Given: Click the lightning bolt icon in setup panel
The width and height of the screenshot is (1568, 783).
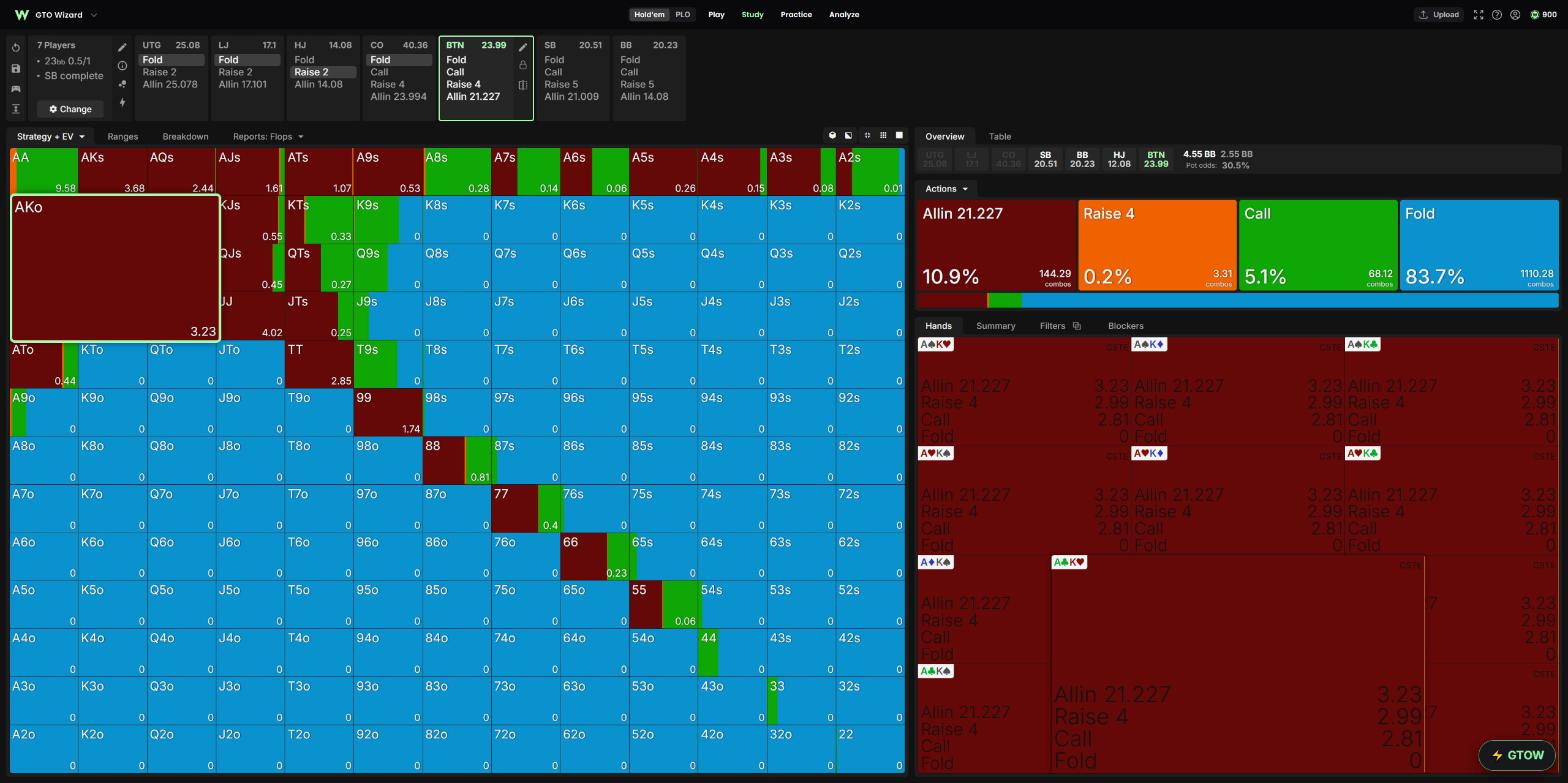Looking at the screenshot, I should 122,102.
